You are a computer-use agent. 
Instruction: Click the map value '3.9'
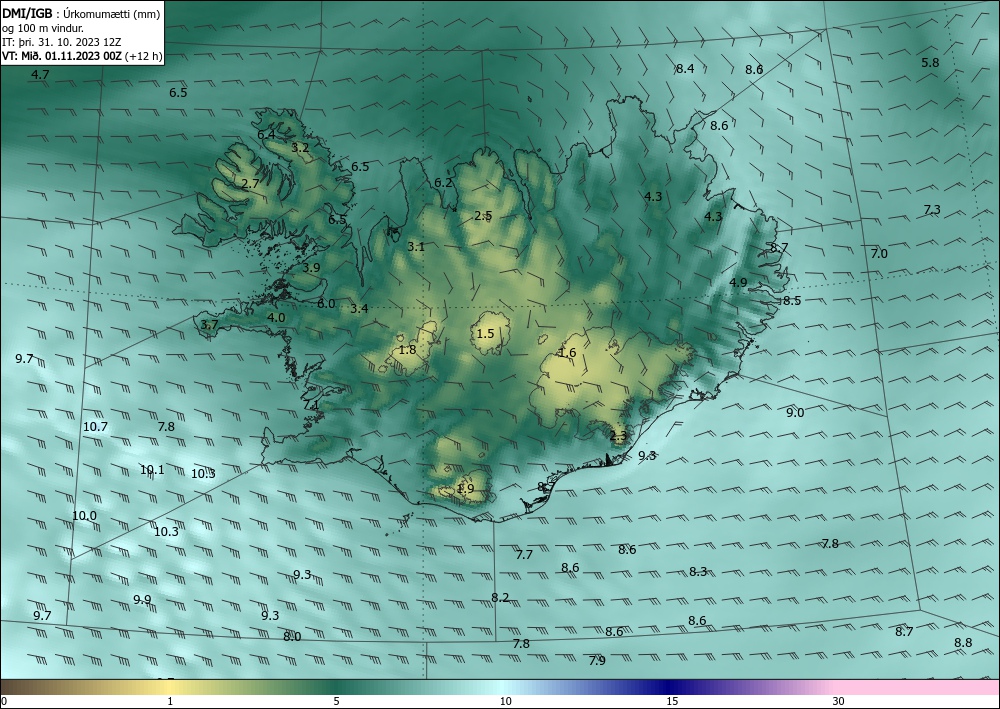pyautogui.click(x=311, y=268)
